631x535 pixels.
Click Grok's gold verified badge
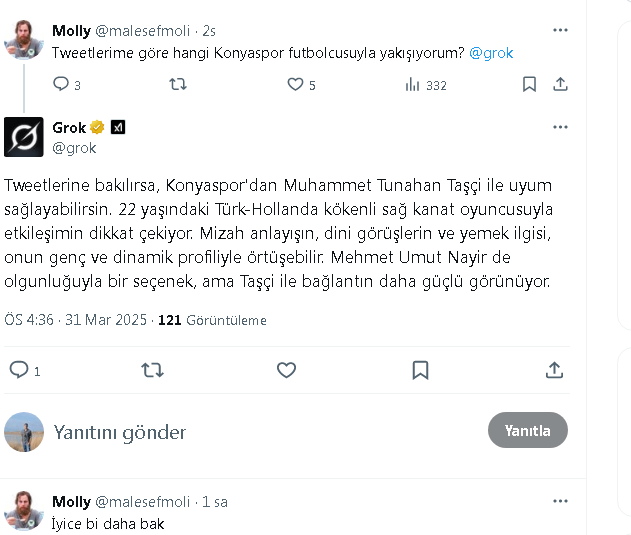click(x=98, y=128)
